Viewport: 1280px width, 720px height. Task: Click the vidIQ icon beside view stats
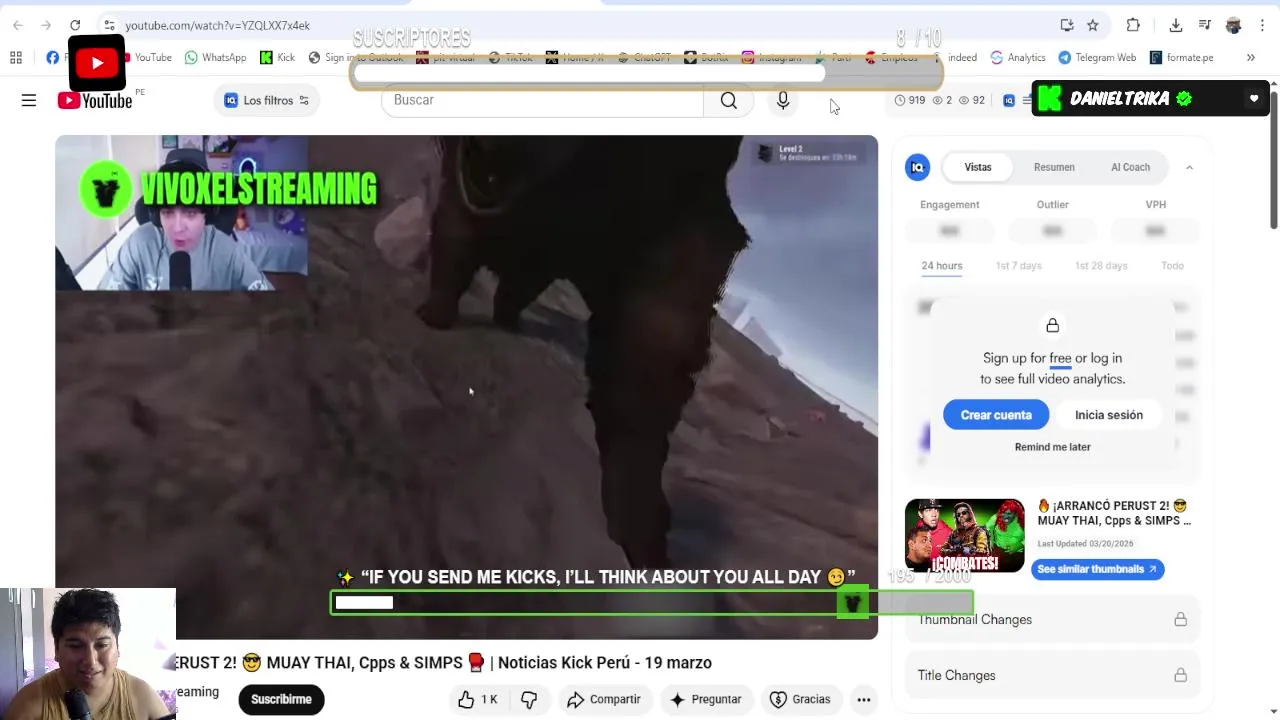[x=1009, y=100]
